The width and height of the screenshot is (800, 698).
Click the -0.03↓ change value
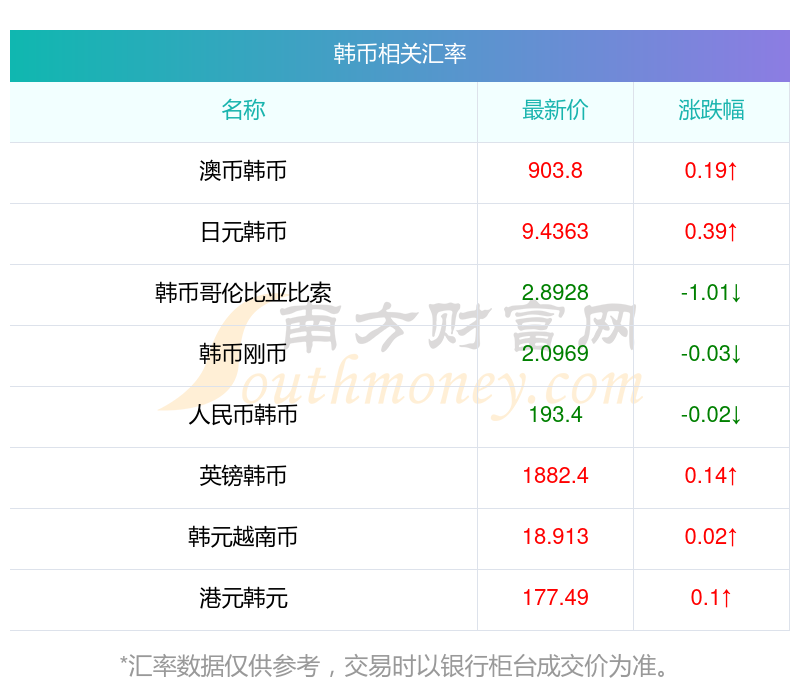(711, 354)
